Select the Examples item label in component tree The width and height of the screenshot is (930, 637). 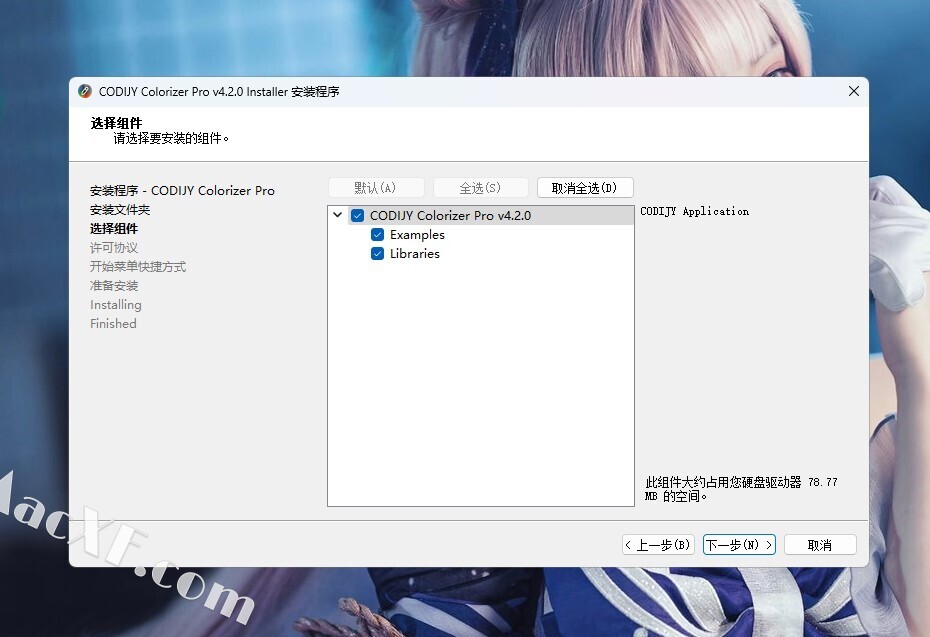417,235
